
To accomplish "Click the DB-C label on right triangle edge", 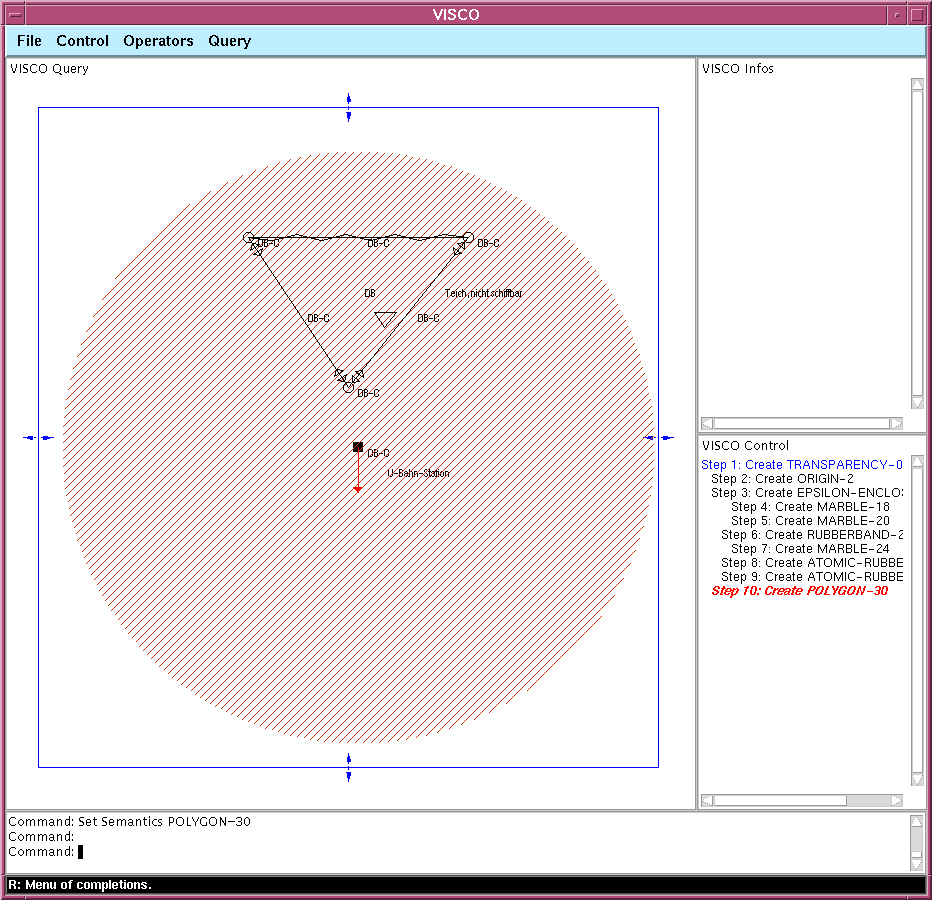I will (428, 318).
